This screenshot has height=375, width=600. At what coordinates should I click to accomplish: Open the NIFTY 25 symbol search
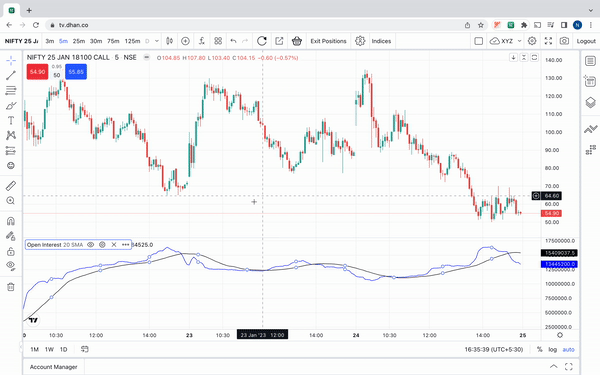coord(21,41)
